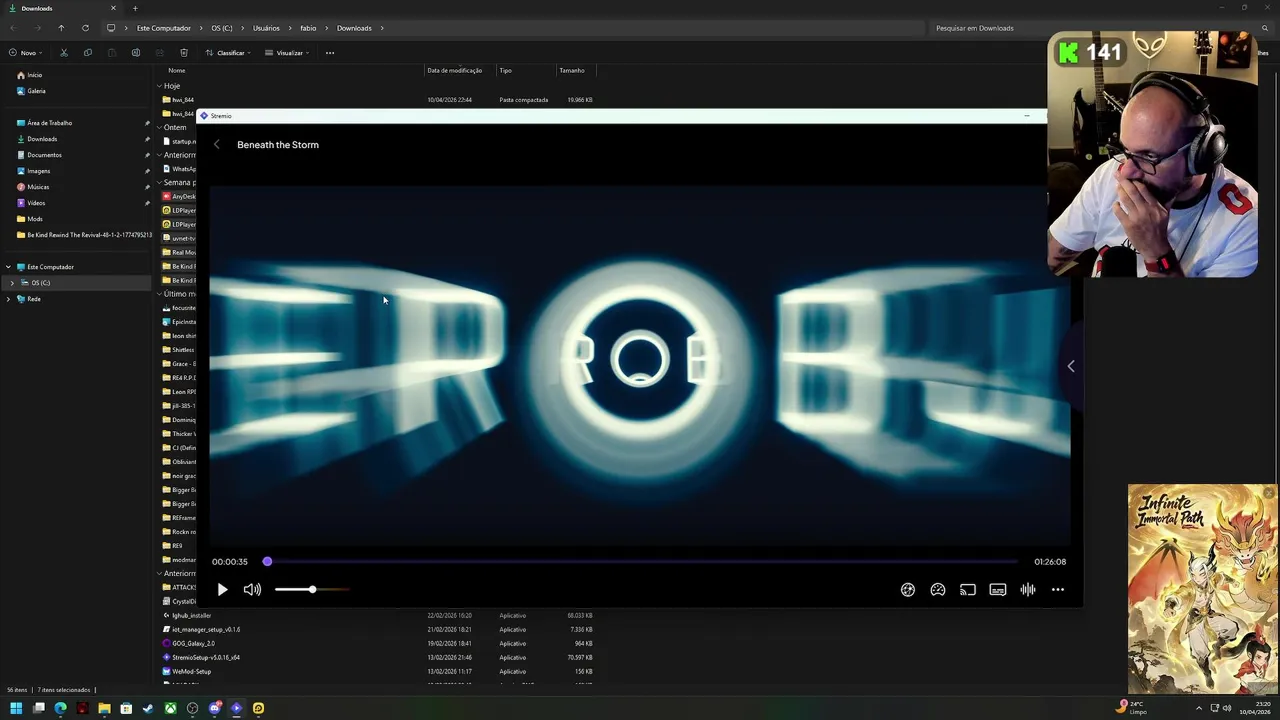Viewport: 1280px width, 720px height.
Task: Cast the video to a device
Action: pyautogui.click(x=968, y=590)
